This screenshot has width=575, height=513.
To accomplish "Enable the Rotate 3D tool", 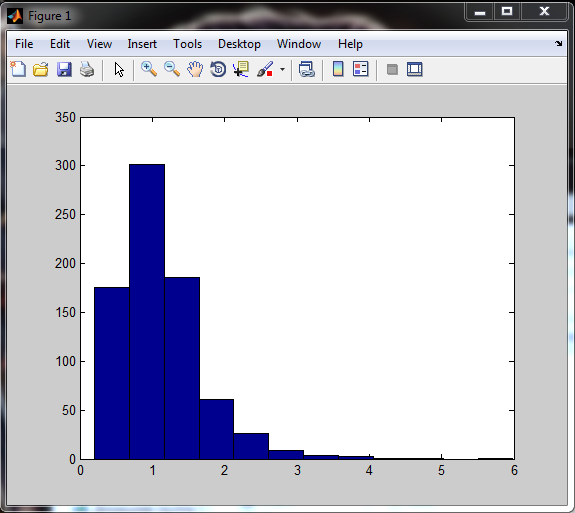I will (218, 69).
